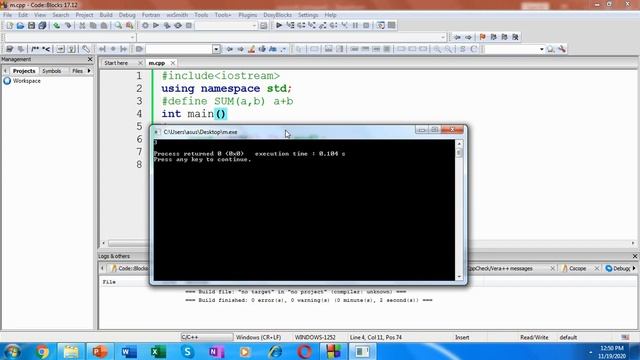Select the m.cpp editor tab
Viewport: 640px width, 360px height.
[x=157, y=63]
